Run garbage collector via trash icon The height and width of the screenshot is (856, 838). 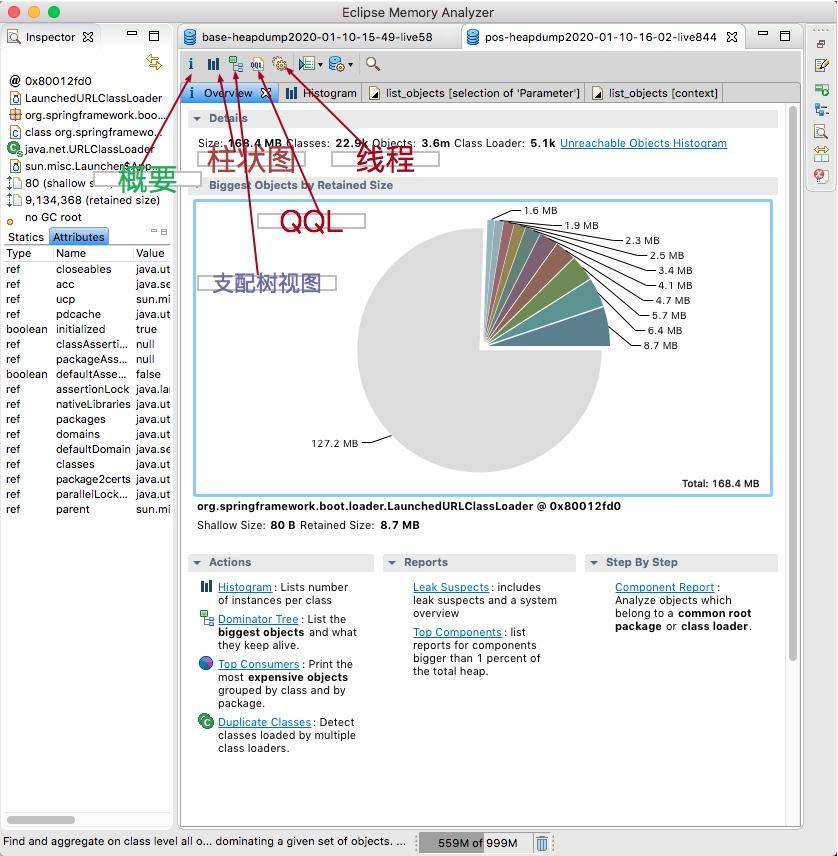pyautogui.click(x=541, y=843)
